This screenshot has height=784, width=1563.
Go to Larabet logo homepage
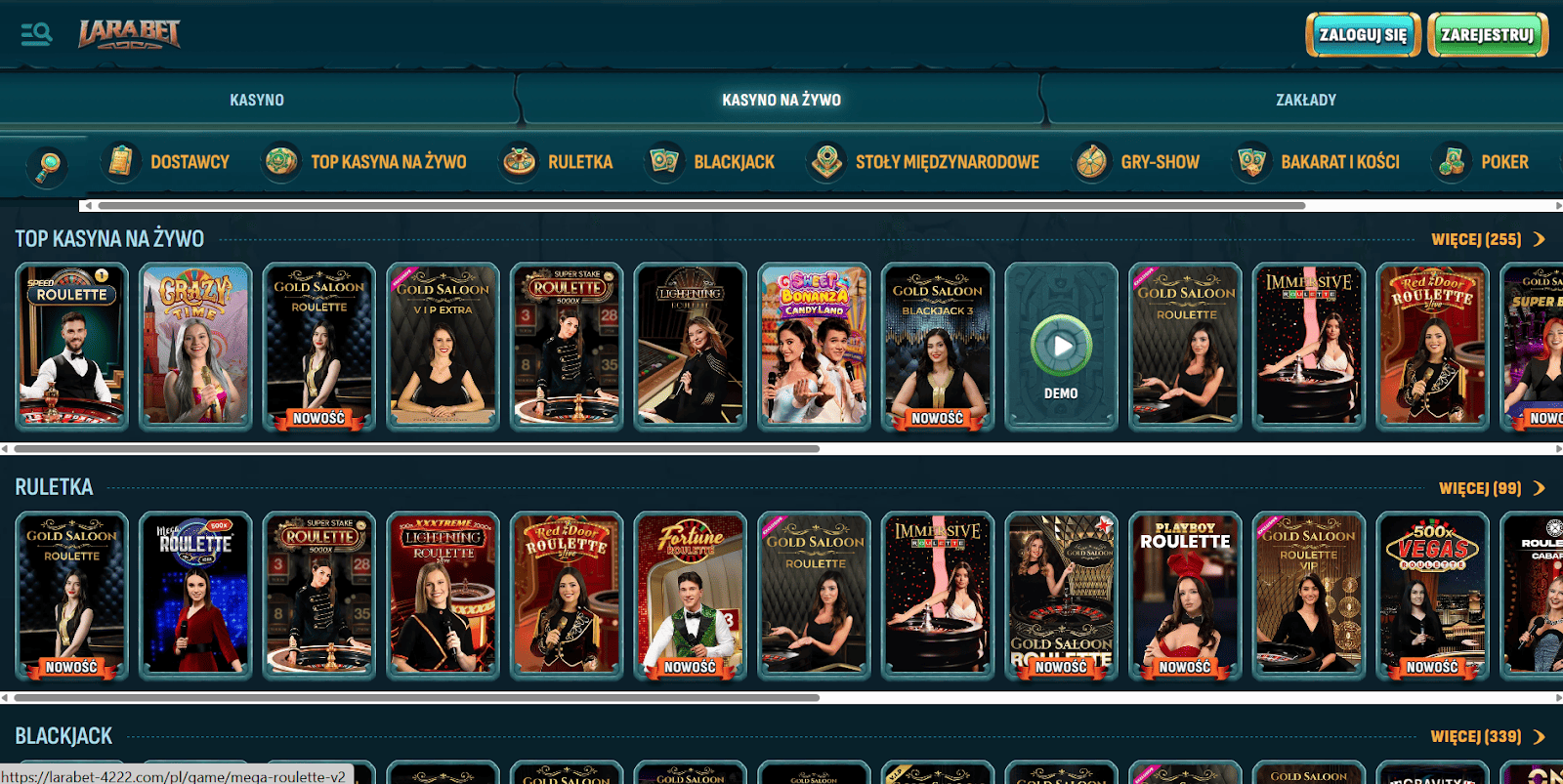(129, 34)
